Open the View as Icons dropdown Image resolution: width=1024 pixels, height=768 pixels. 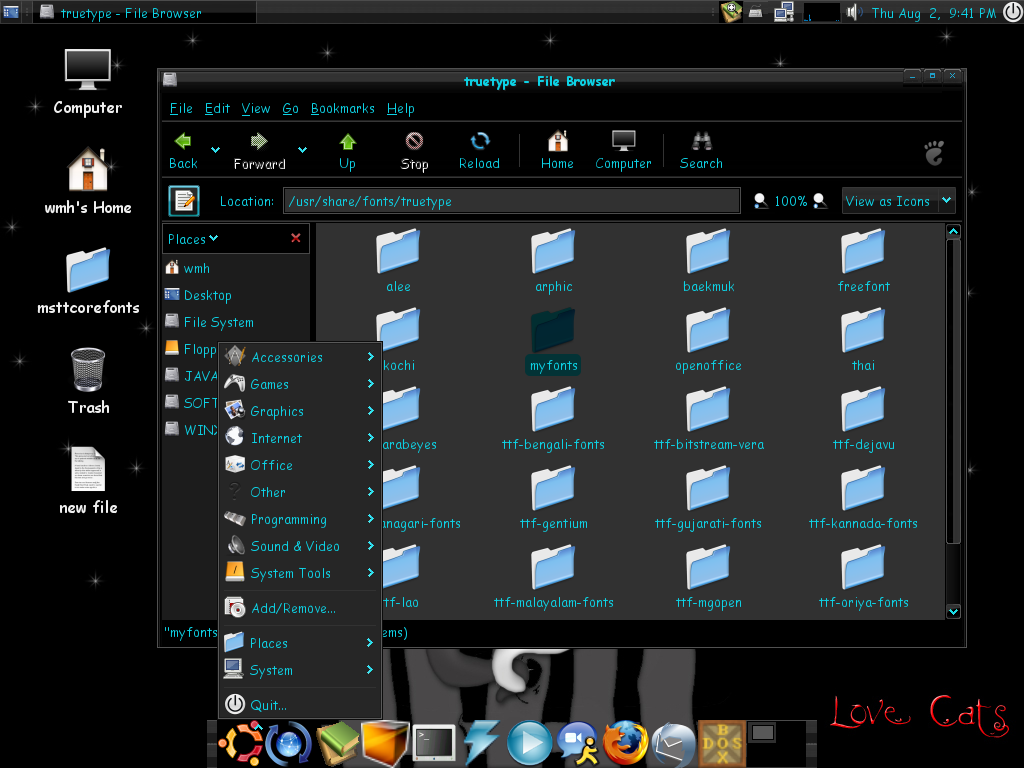899,201
